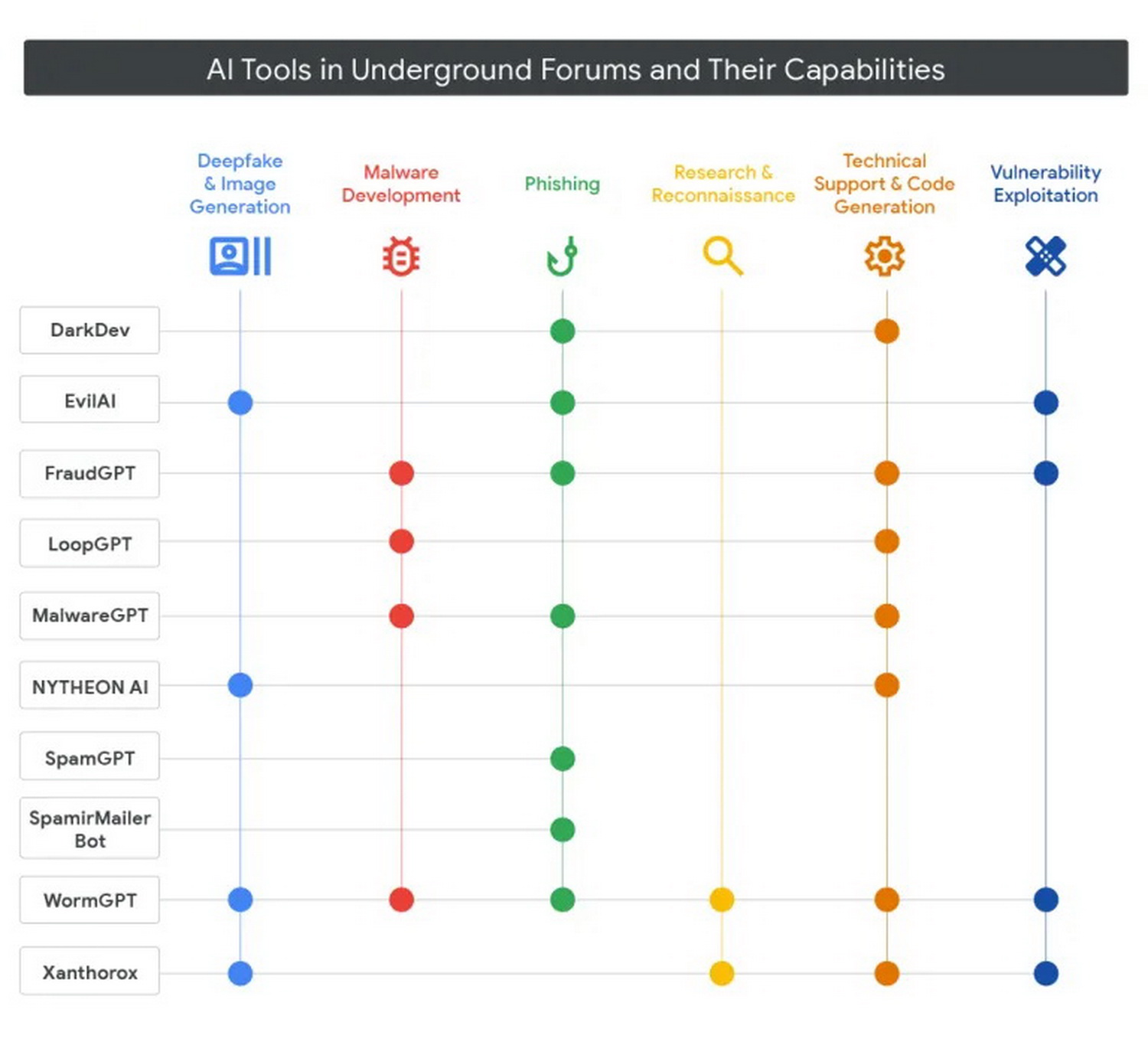Image resolution: width=1148 pixels, height=1045 pixels.
Task: Click the Phishing column heading
Action: point(562,184)
